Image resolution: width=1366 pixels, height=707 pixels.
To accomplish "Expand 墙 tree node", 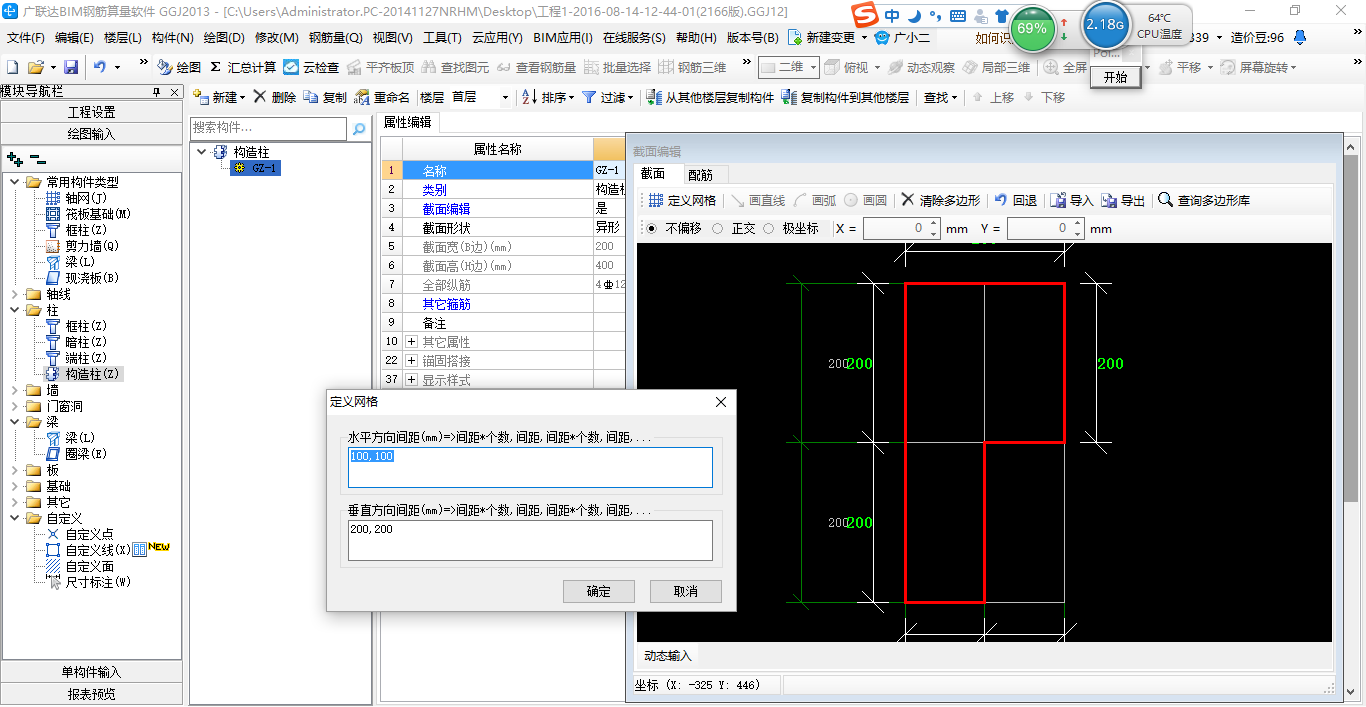I will 15,390.
